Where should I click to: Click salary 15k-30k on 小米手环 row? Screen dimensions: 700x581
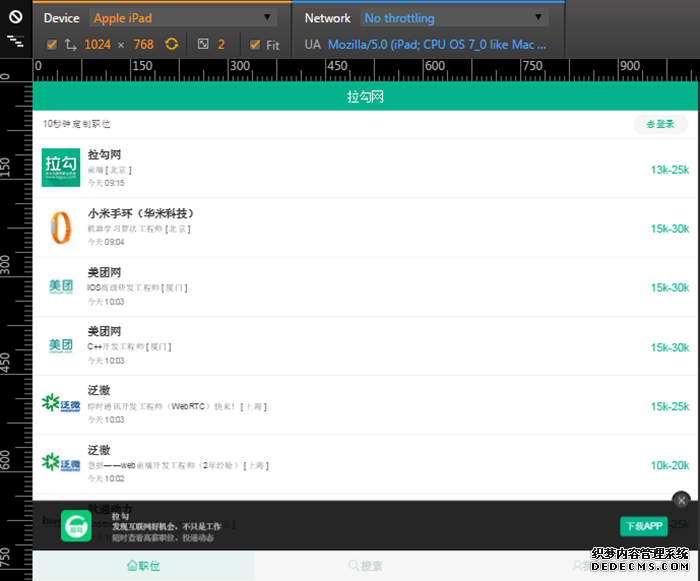coord(670,229)
